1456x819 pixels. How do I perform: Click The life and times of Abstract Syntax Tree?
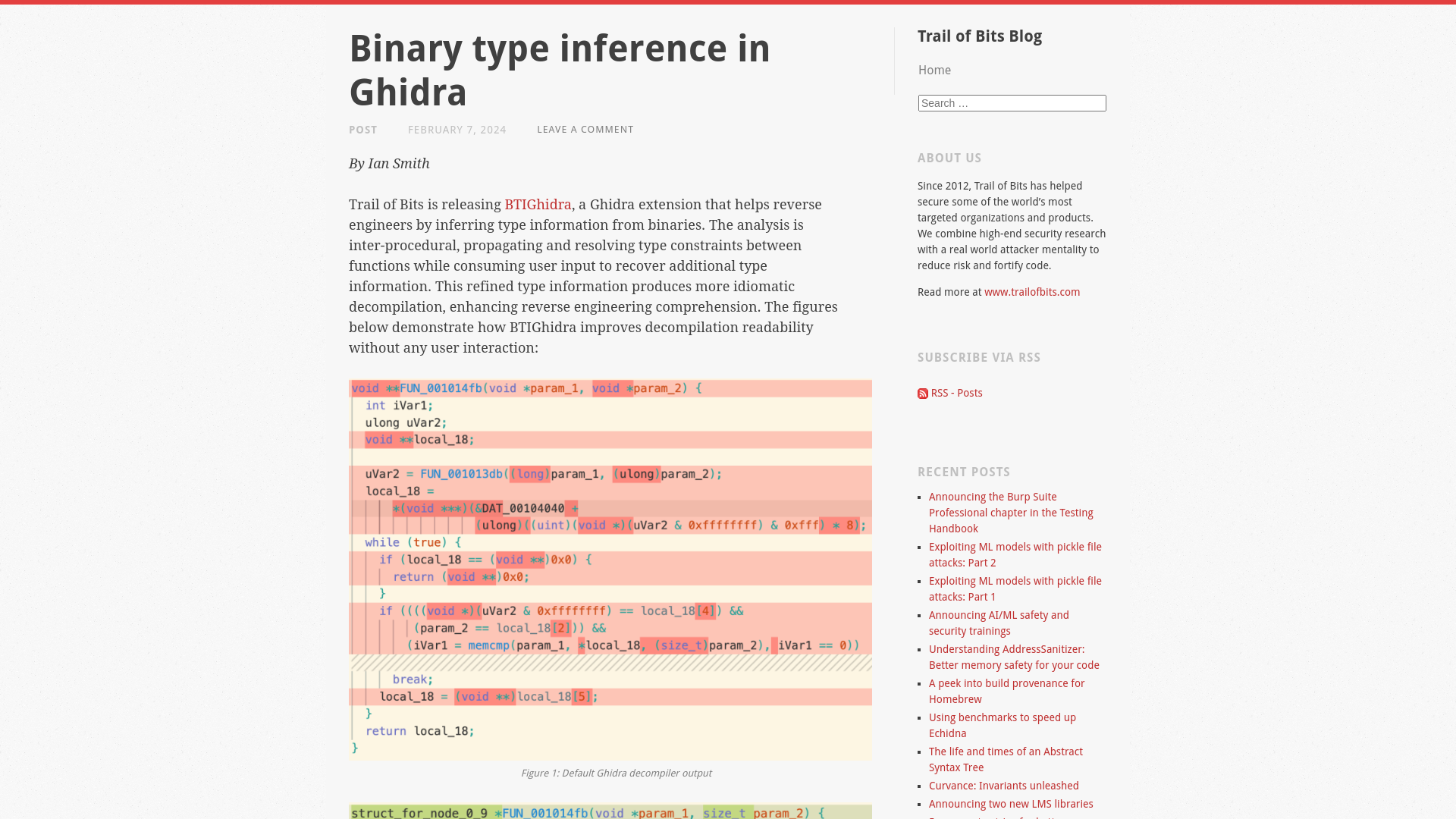[x=1005, y=759]
